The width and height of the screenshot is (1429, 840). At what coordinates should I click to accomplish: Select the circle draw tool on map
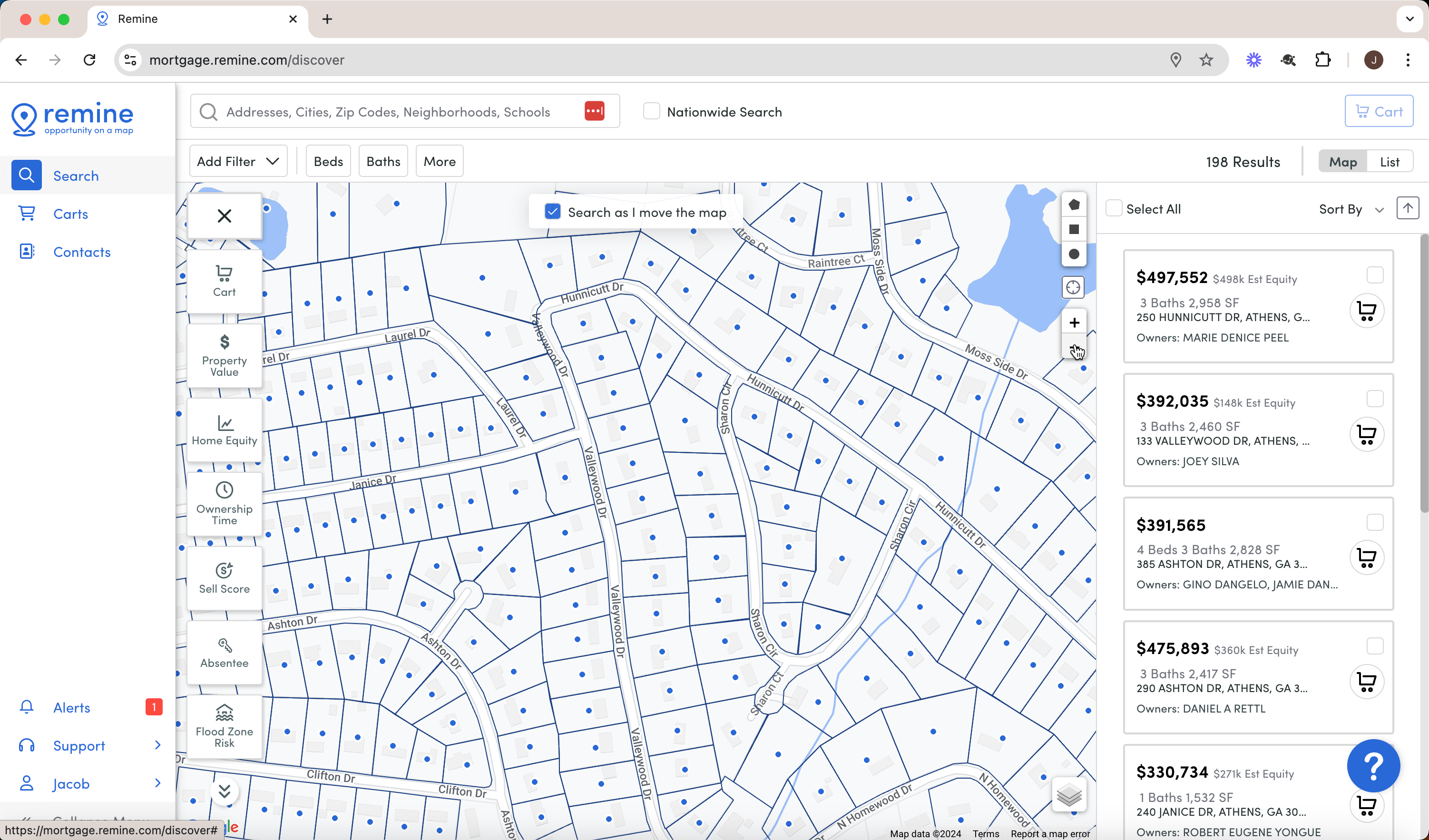coord(1074,254)
